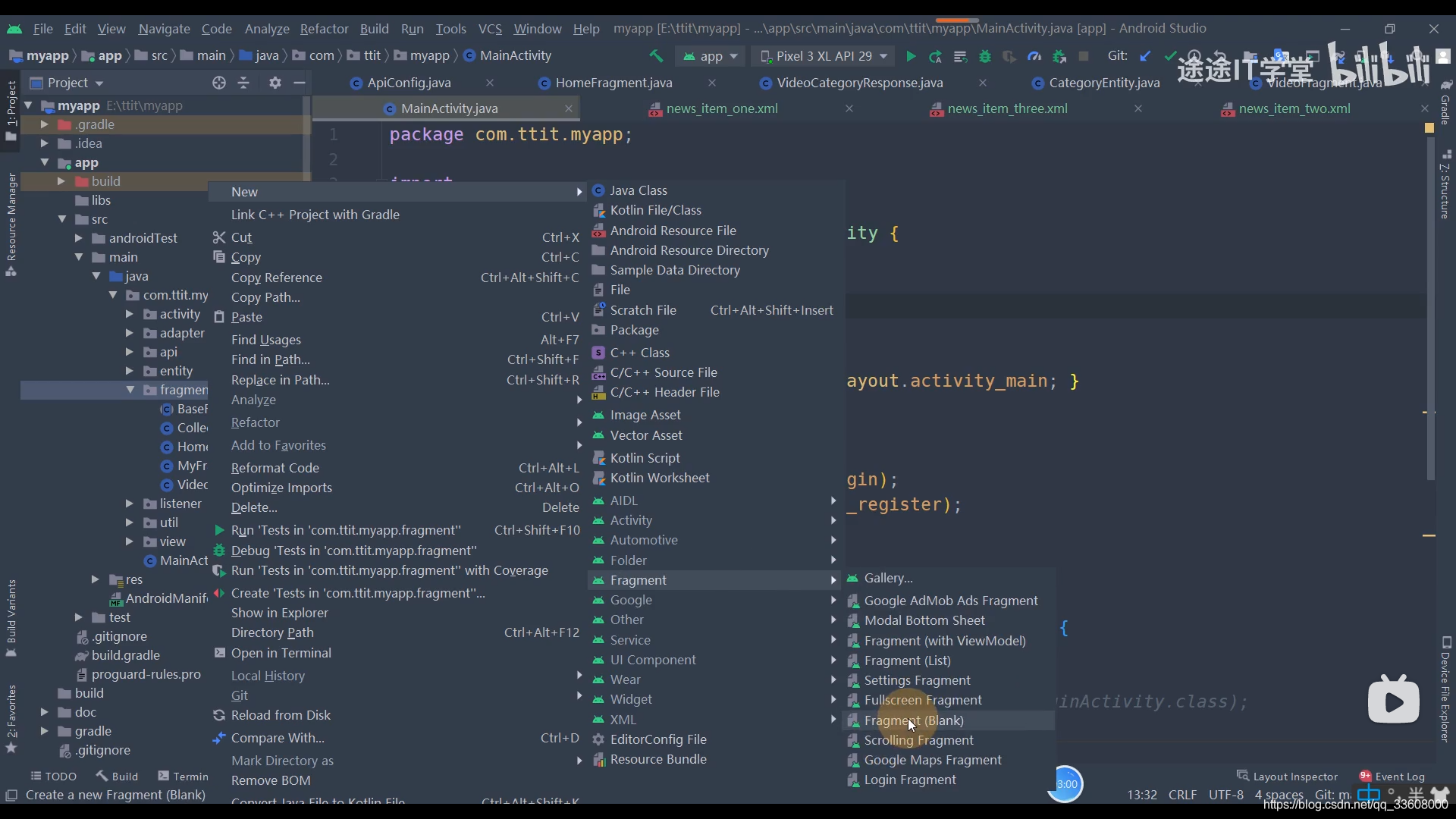Close the VideoCategoryResponse.java tab
Image resolution: width=1456 pixels, height=819 pixels.
[x=983, y=83]
